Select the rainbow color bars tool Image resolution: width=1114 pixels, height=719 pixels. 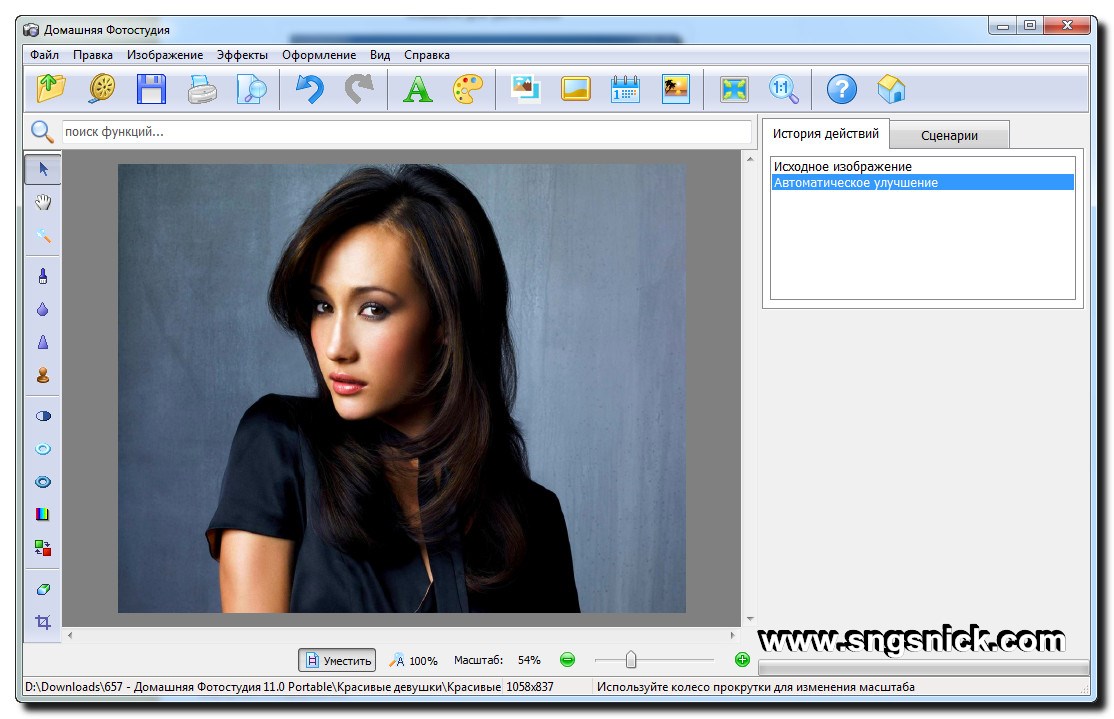tap(43, 514)
